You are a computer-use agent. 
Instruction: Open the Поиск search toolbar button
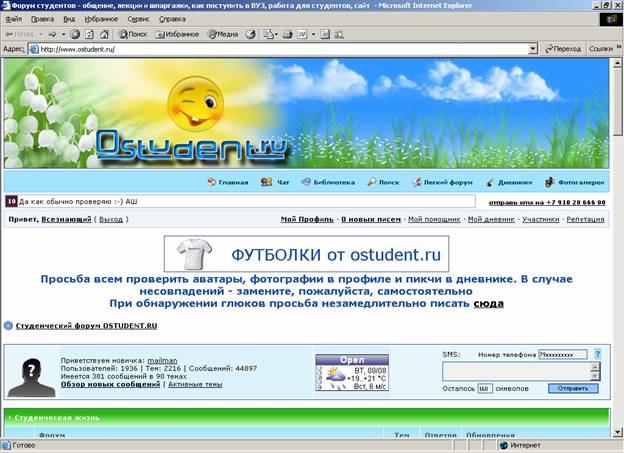133,34
